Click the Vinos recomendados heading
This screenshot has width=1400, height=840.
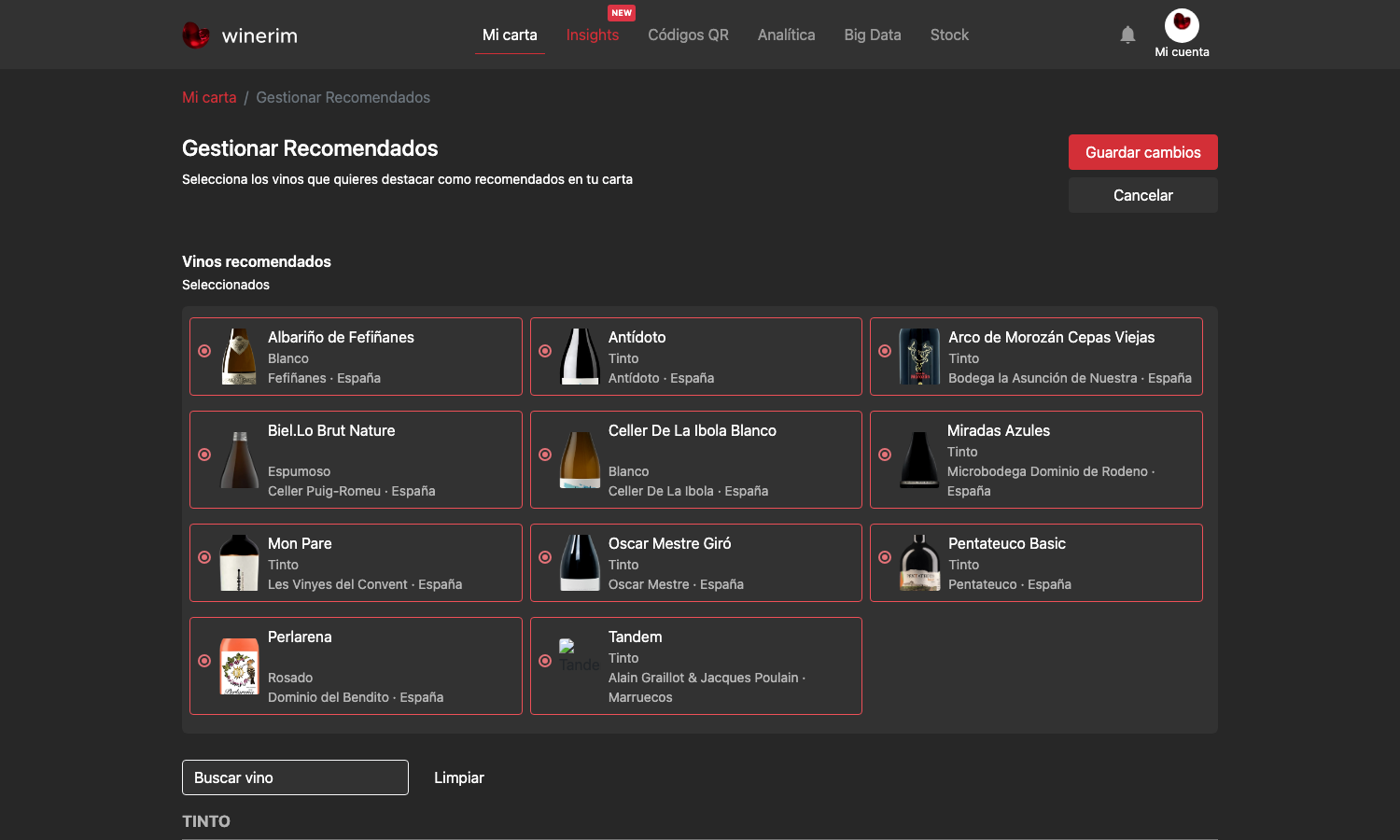257,261
